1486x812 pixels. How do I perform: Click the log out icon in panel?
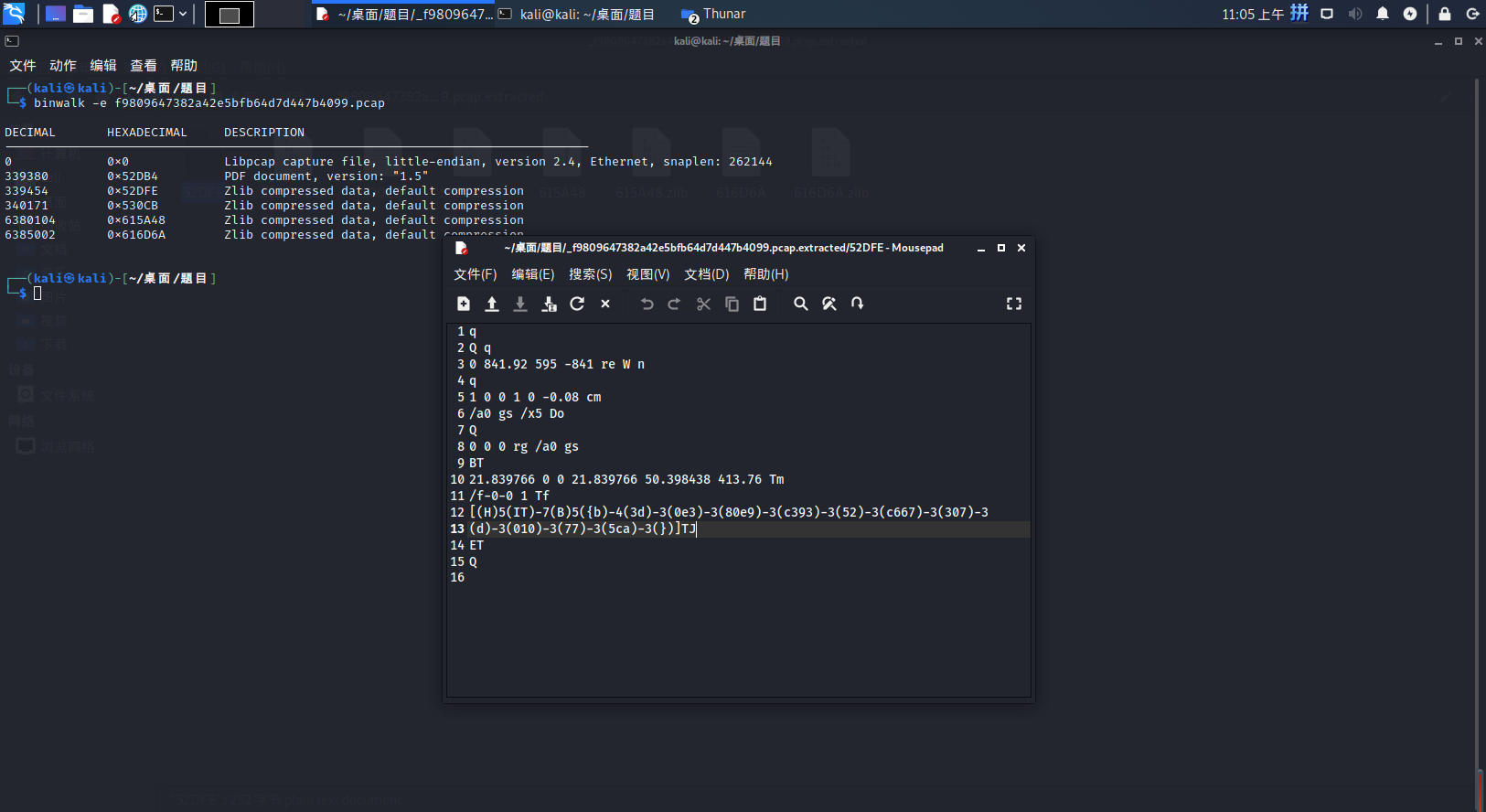(1472, 14)
